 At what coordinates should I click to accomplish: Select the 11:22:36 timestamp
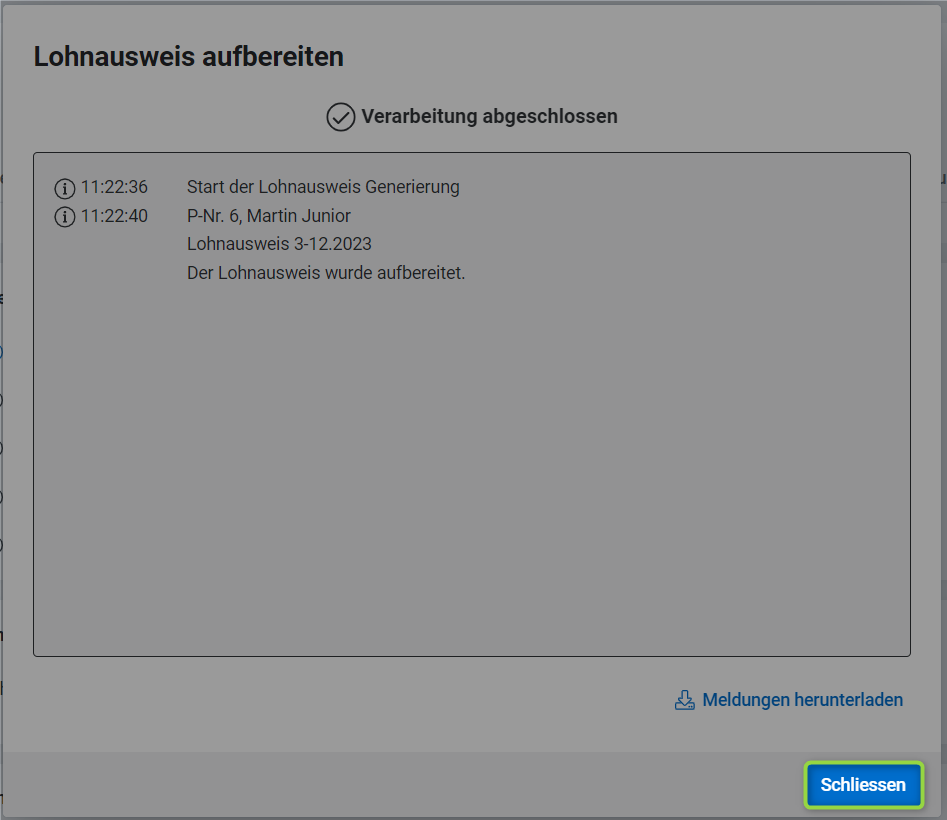114,187
